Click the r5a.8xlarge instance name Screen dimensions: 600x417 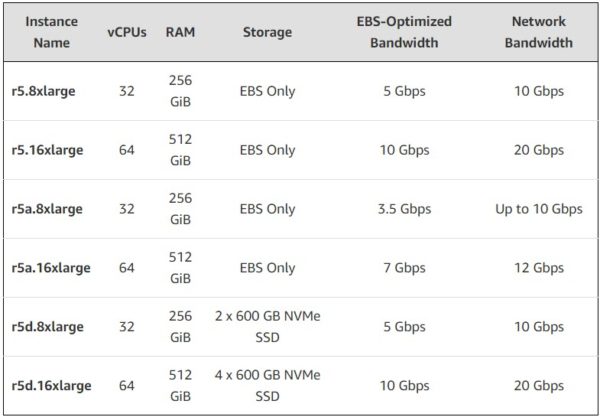[47, 209]
